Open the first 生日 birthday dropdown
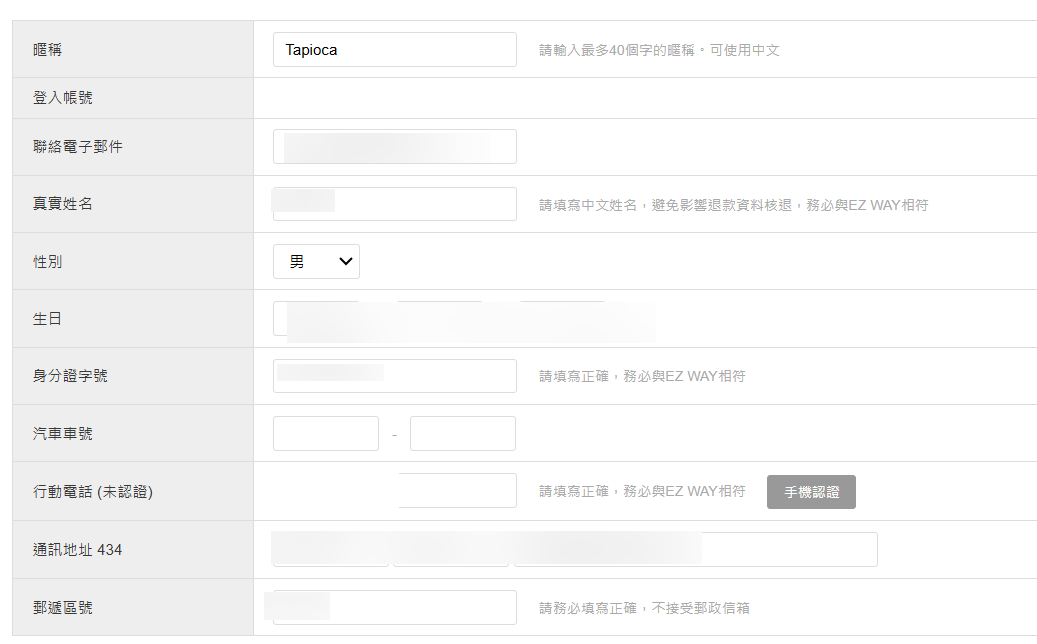Viewport: 1037px width, 644px height. (x=315, y=319)
